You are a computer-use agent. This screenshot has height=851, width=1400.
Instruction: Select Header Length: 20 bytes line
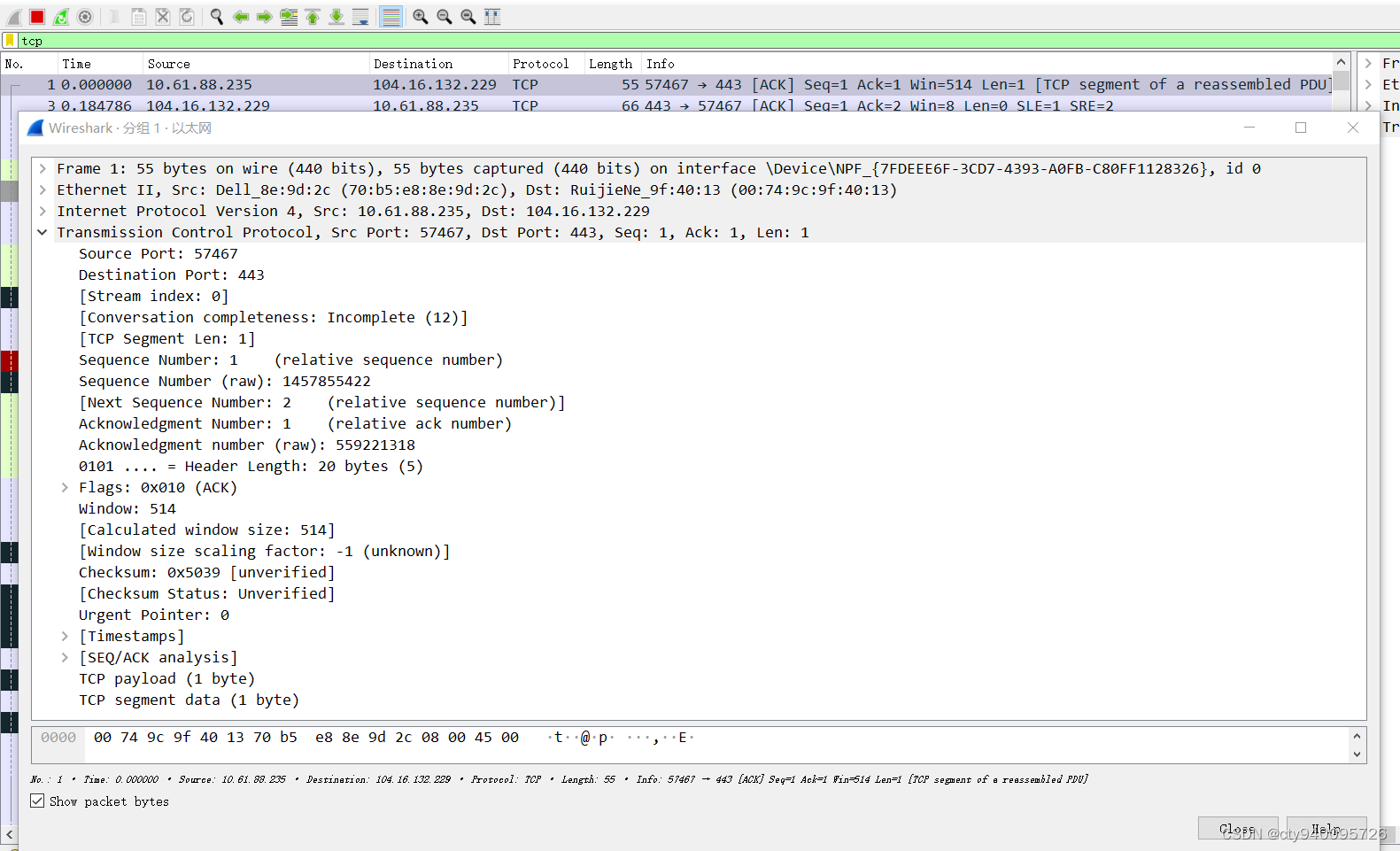tap(251, 466)
